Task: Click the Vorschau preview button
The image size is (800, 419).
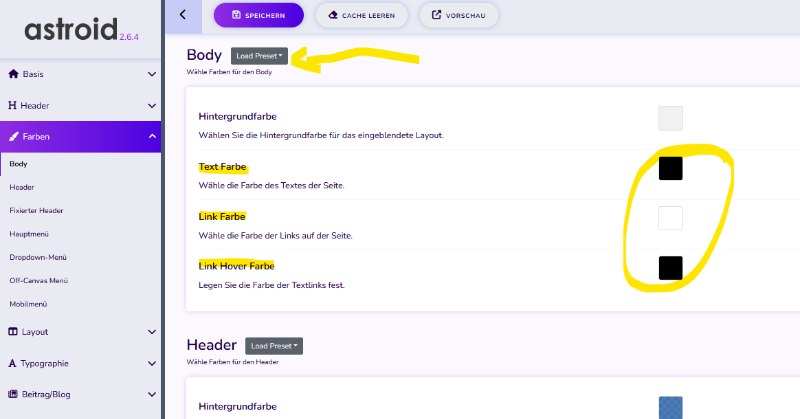Action: tap(459, 15)
